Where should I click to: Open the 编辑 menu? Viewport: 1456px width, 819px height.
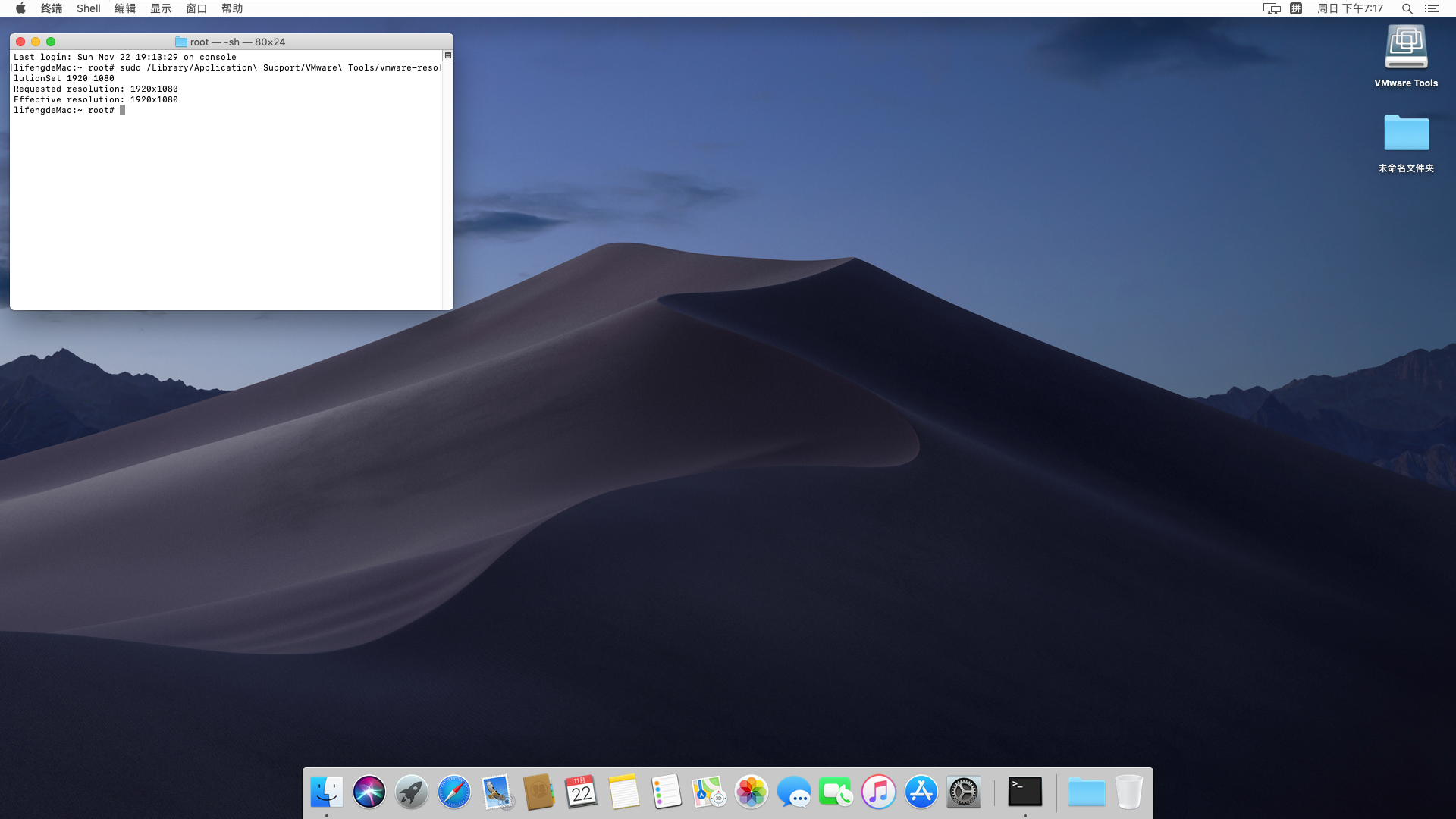[x=125, y=8]
